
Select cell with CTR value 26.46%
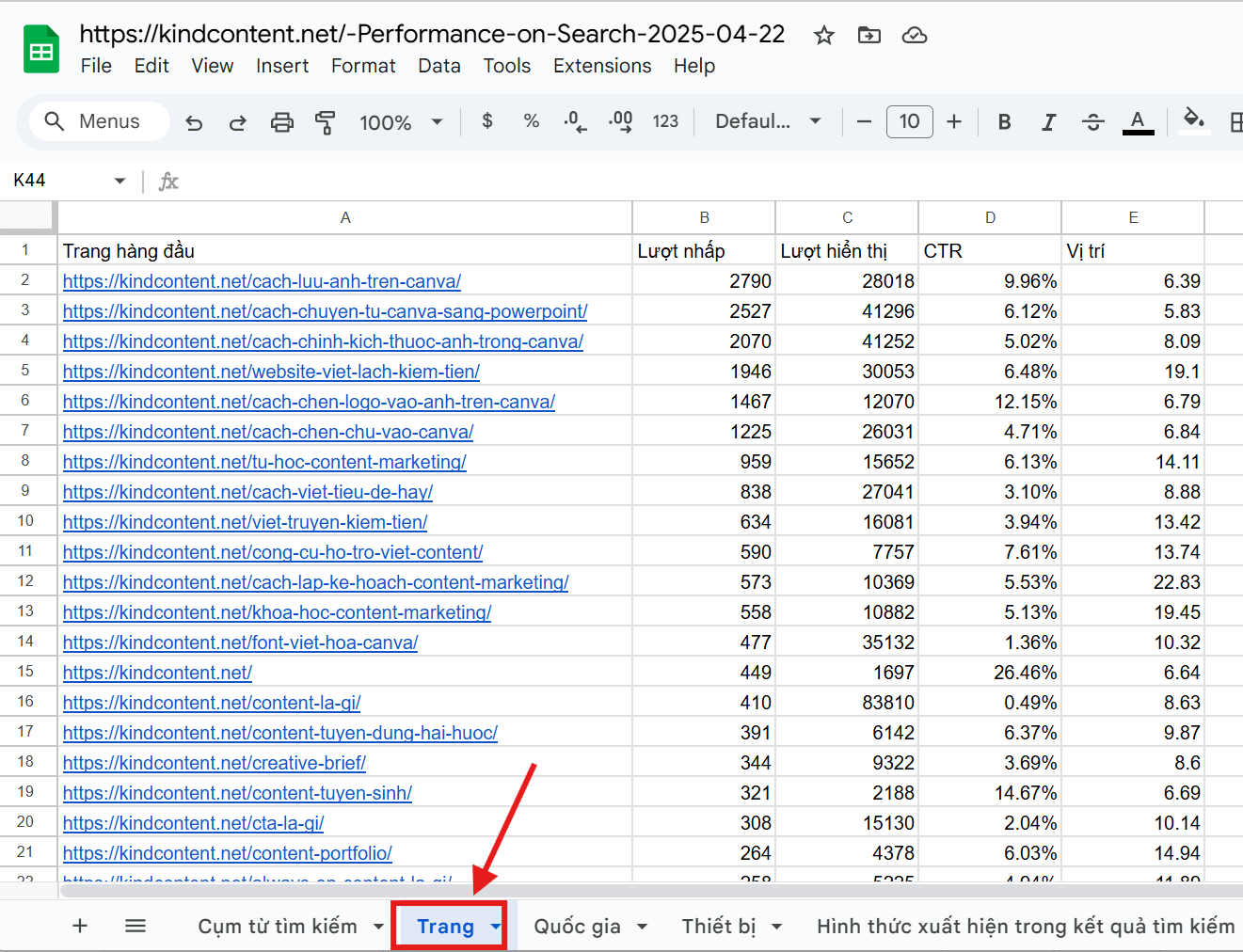pos(990,673)
